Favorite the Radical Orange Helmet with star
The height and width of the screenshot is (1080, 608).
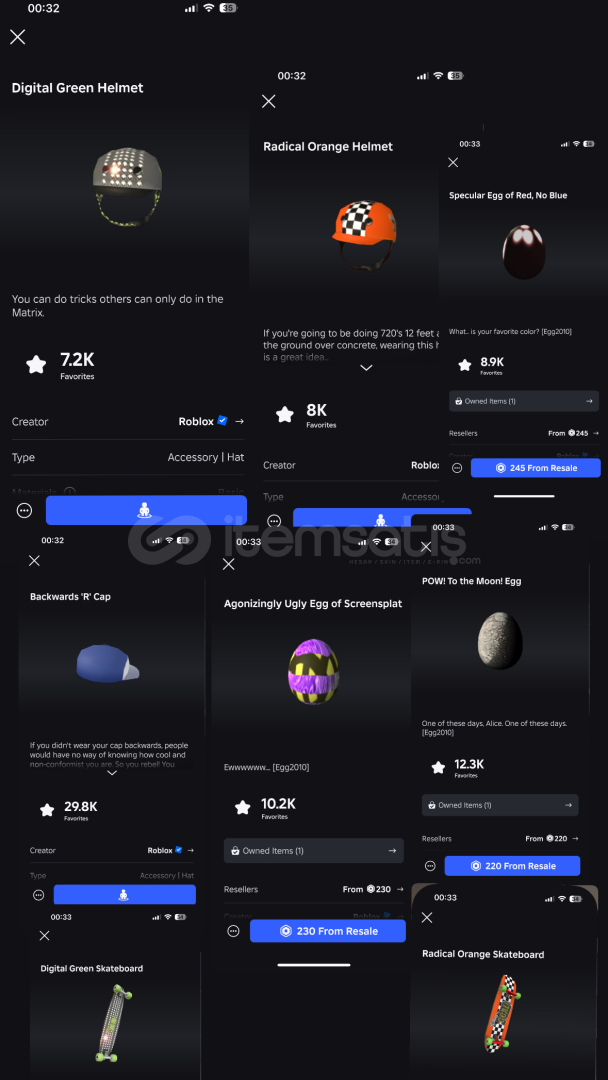pyautogui.click(x=284, y=414)
